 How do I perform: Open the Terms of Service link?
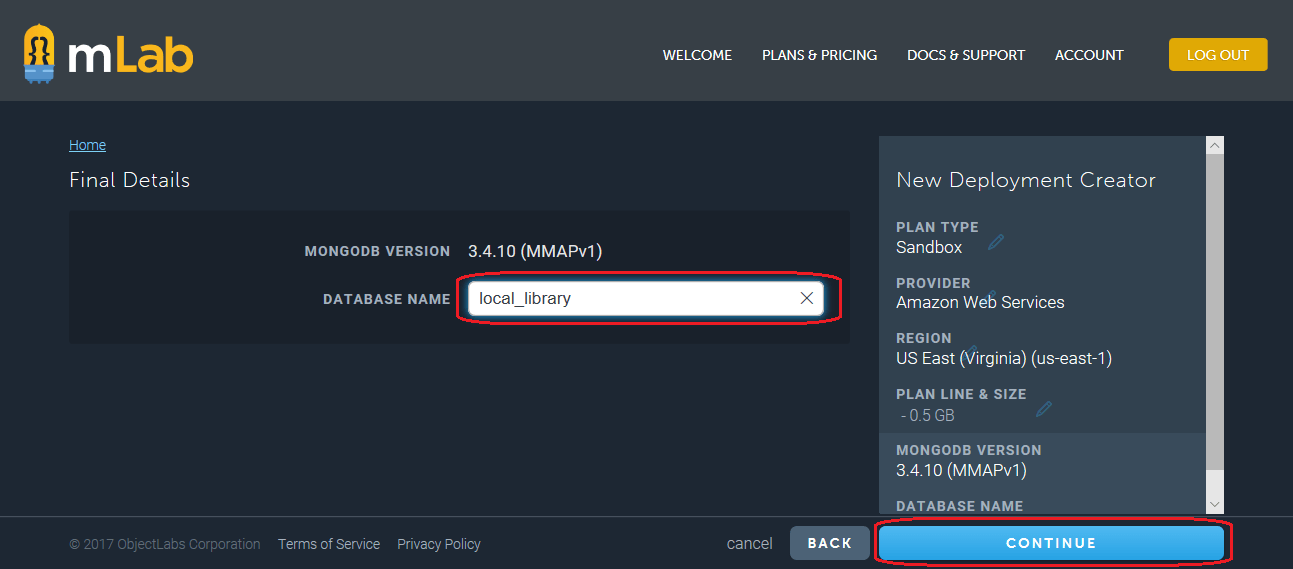tap(328, 544)
